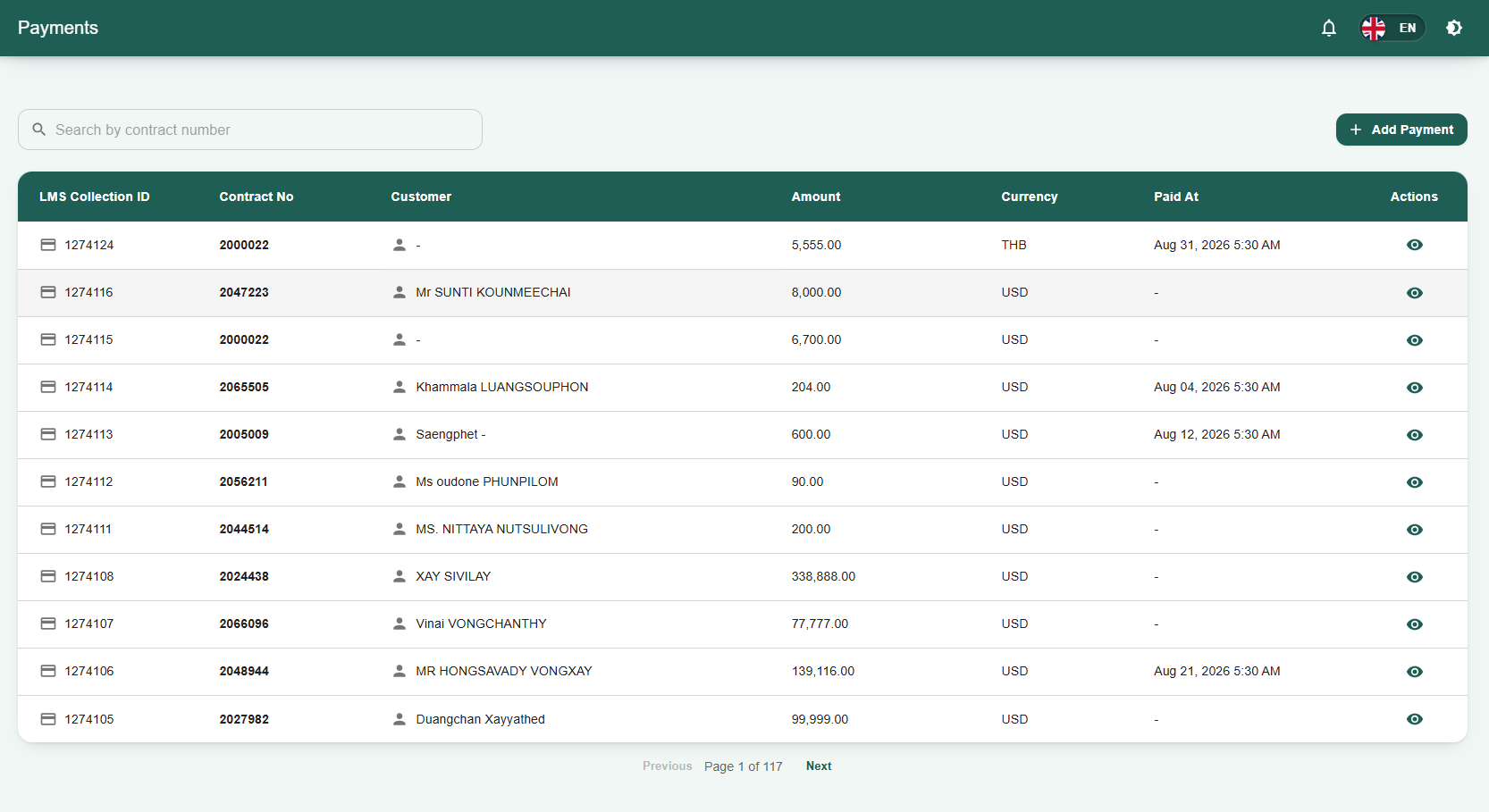Click the amount 338,888.00
The image size is (1489, 812).
click(x=823, y=576)
